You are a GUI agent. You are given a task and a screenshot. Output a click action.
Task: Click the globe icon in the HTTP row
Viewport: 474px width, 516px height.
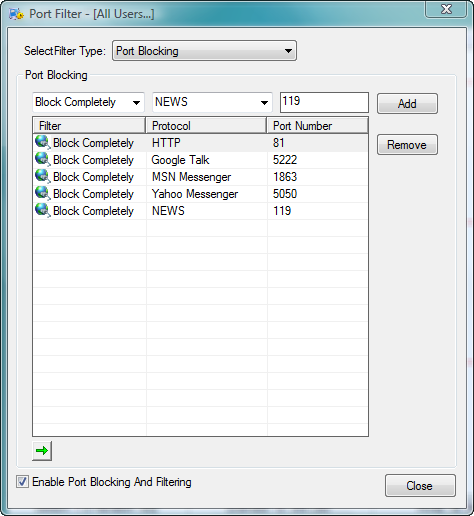point(43,143)
